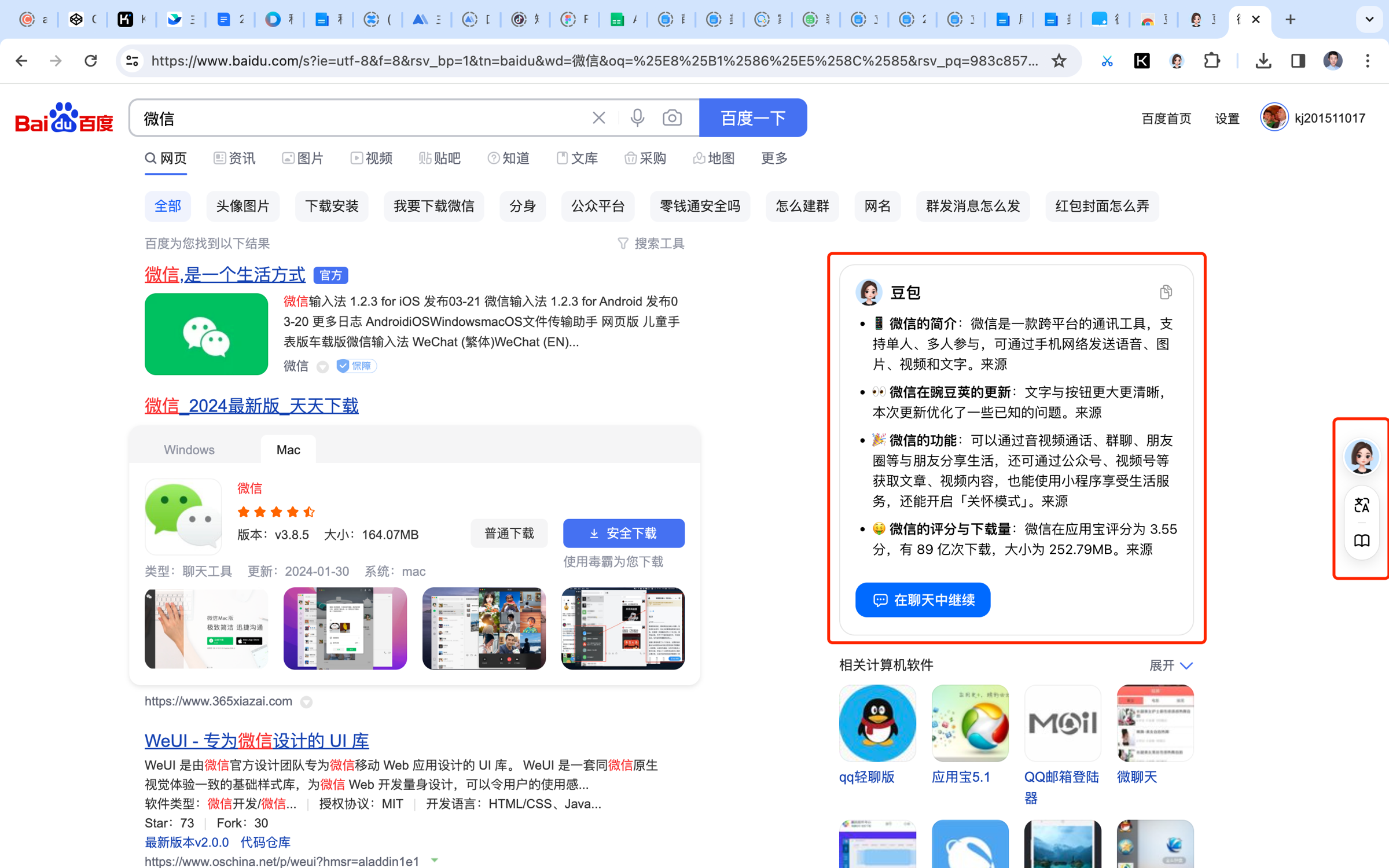
Task: Click the 安全下载 button
Action: coord(623,533)
